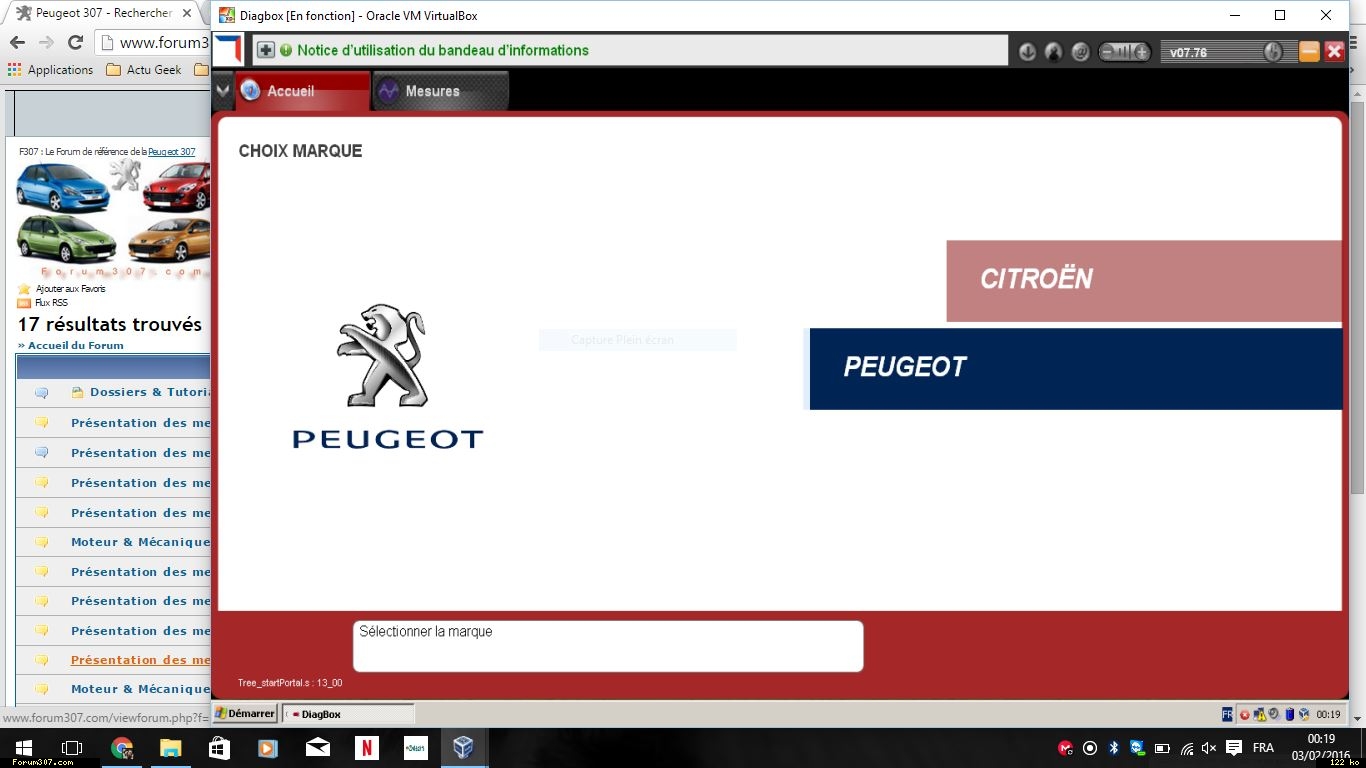Image resolution: width=1366 pixels, height=768 pixels.
Task: Select the PEUGEOT brand button
Action: (1075, 368)
